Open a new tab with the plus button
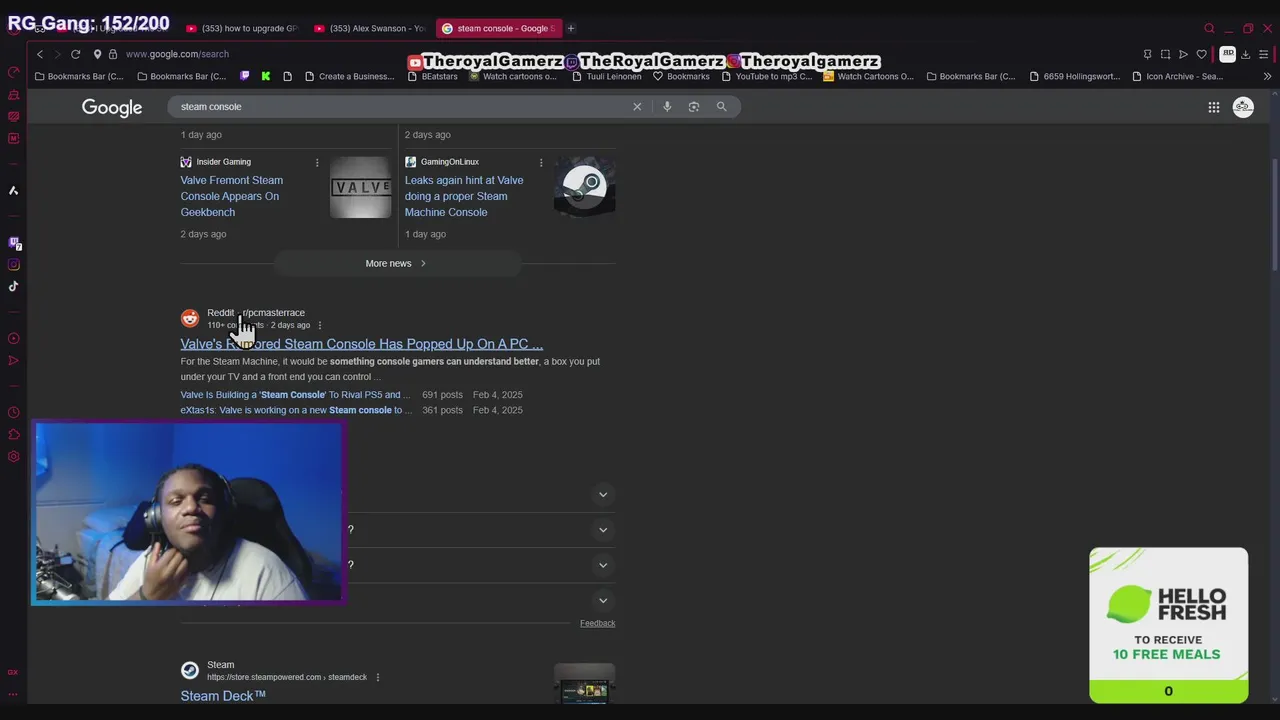The width and height of the screenshot is (1280, 720). pyautogui.click(x=571, y=28)
